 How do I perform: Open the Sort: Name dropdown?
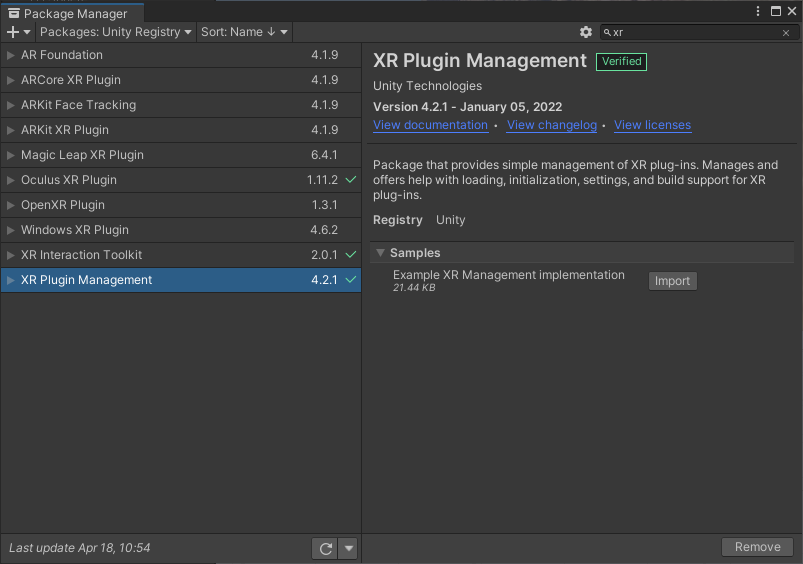click(244, 32)
